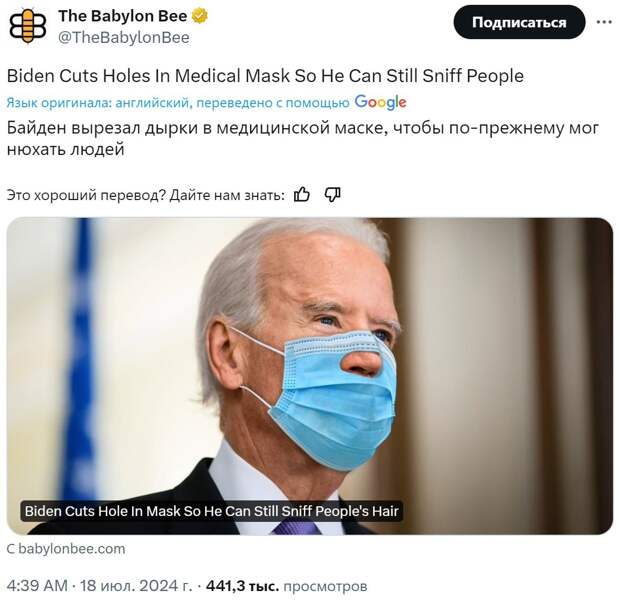Screen dimensions: 620x605
Task: Click the 441,3 тыс. view count
Action: [x=242, y=586]
